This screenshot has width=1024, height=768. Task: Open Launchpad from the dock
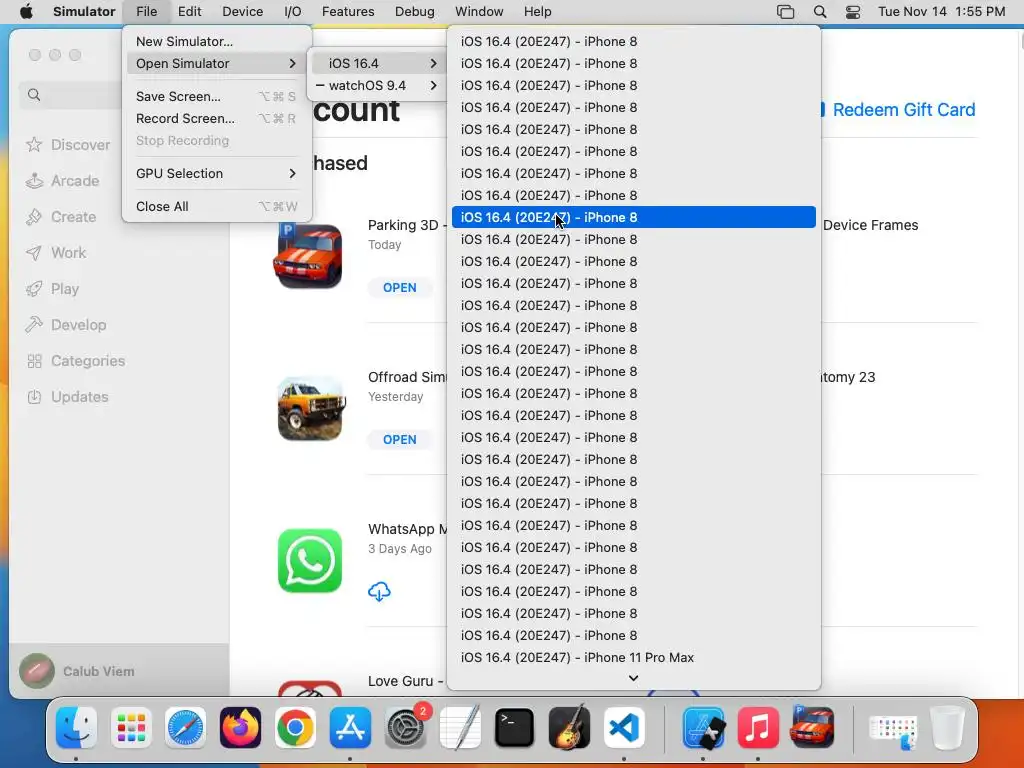click(131, 728)
